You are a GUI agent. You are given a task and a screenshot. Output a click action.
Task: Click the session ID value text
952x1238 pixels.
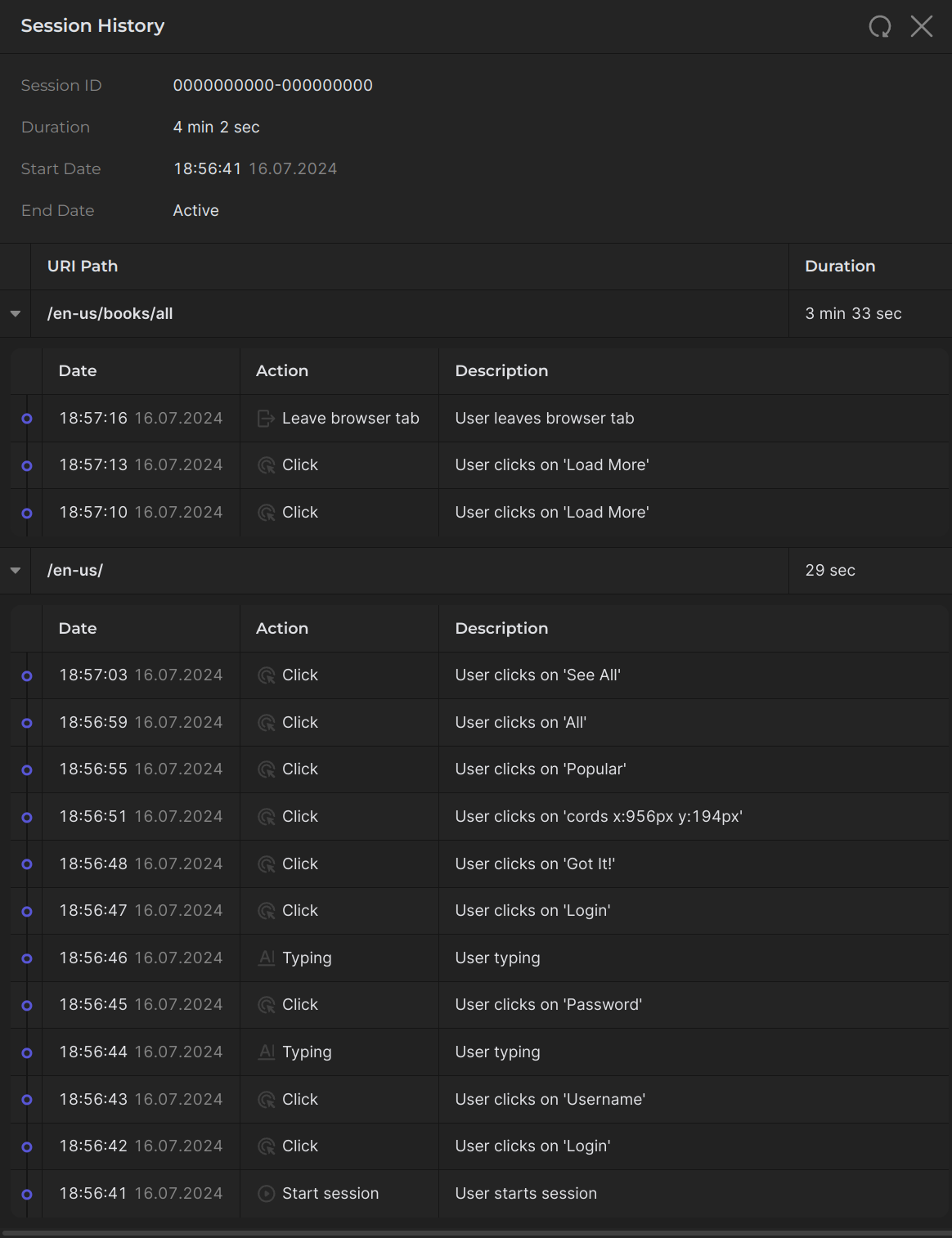click(272, 86)
